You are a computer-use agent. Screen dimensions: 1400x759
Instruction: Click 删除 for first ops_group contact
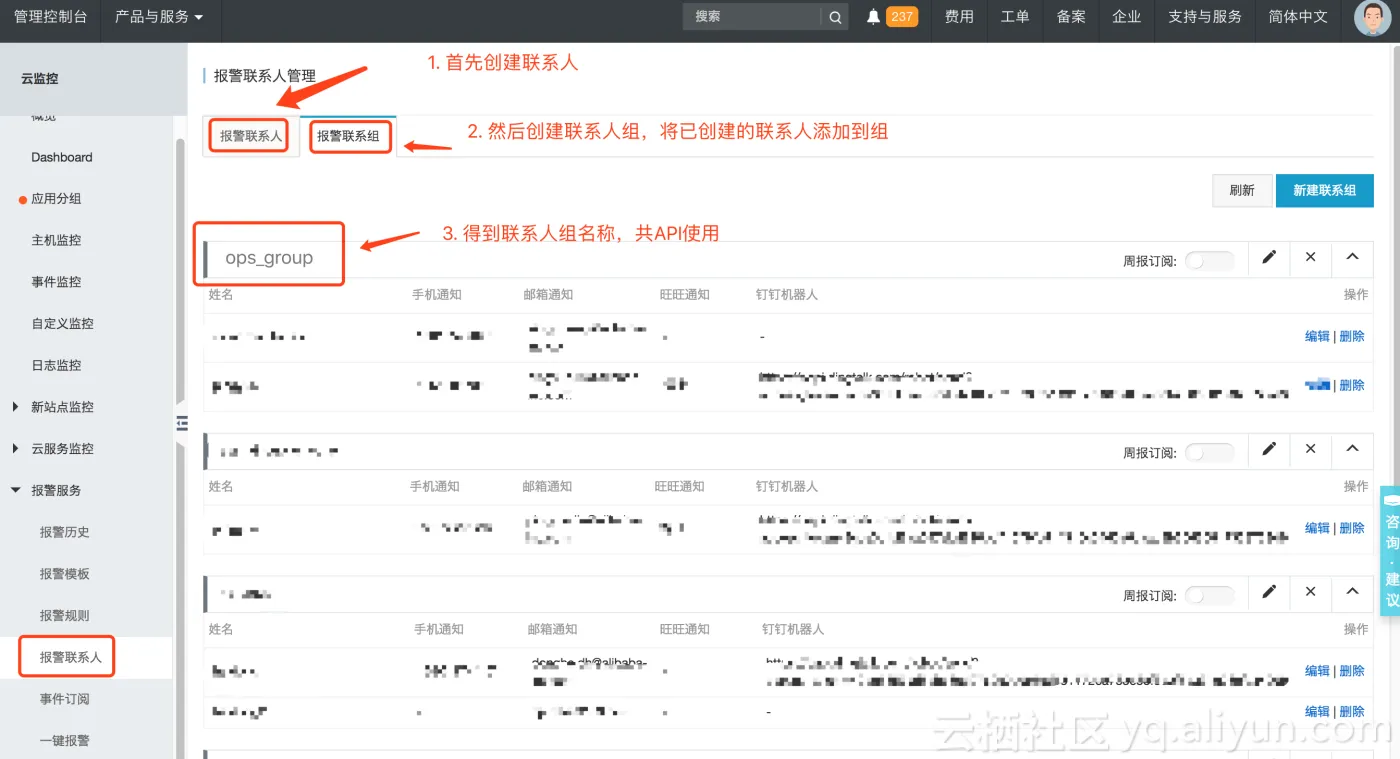pyautogui.click(x=1352, y=336)
